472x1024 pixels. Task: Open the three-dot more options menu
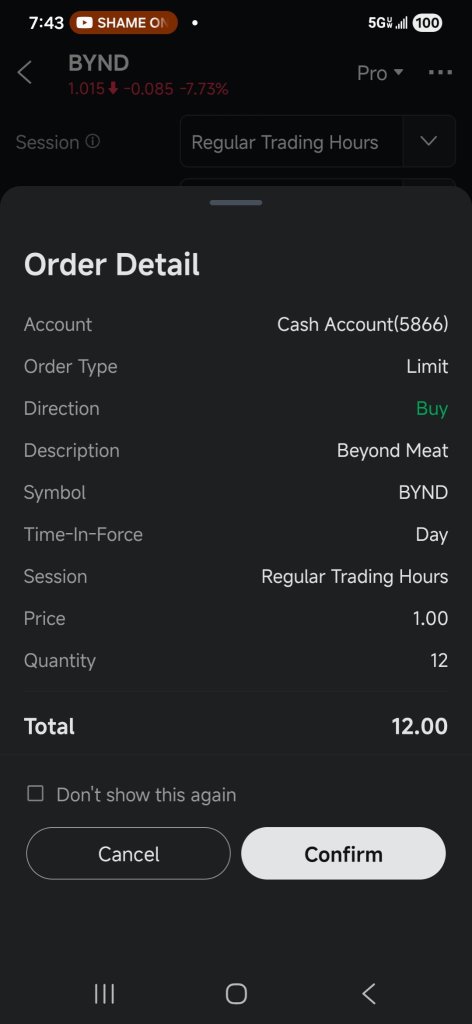point(440,72)
